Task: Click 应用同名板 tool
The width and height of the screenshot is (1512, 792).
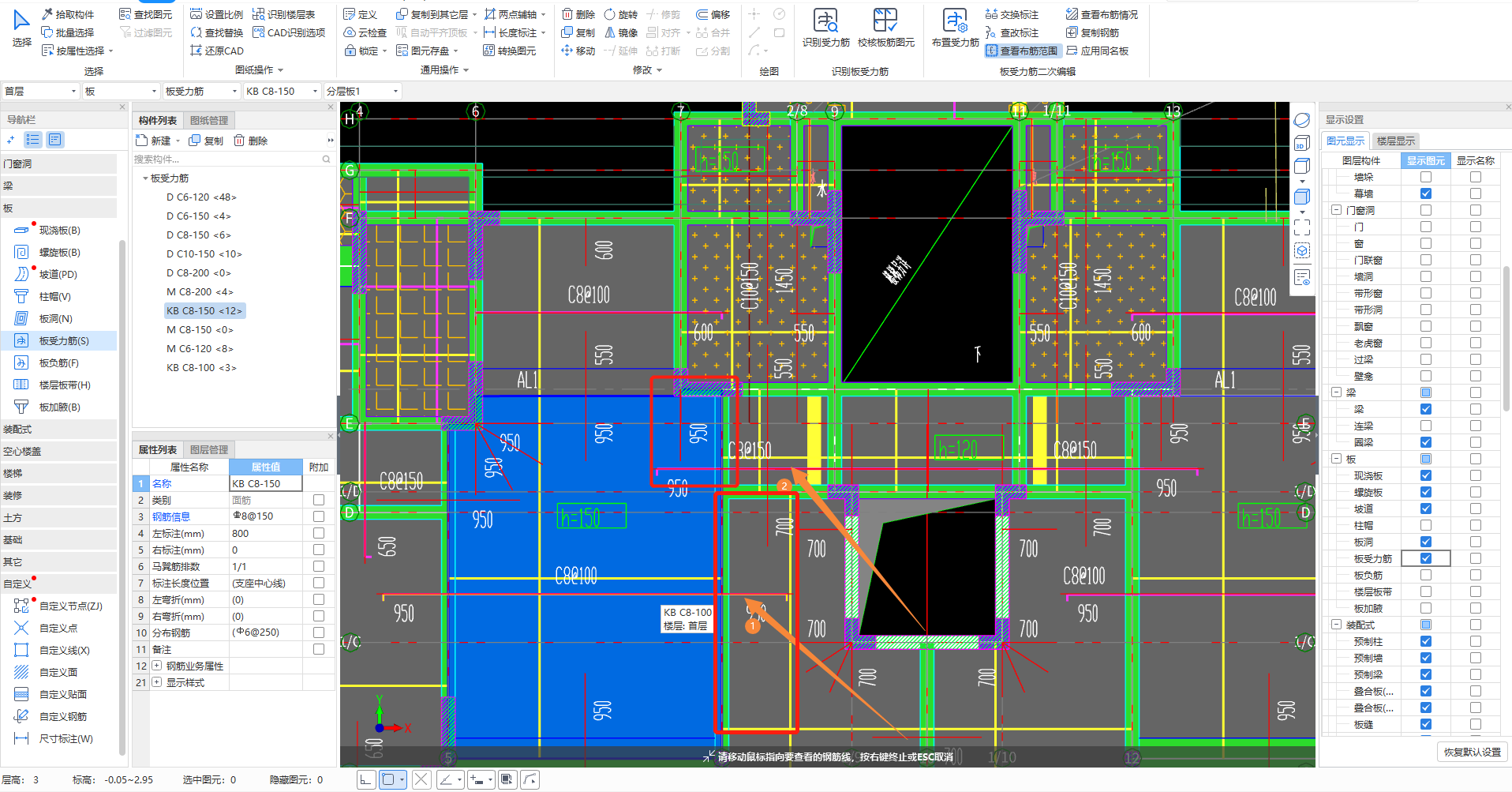Action: 1097,51
